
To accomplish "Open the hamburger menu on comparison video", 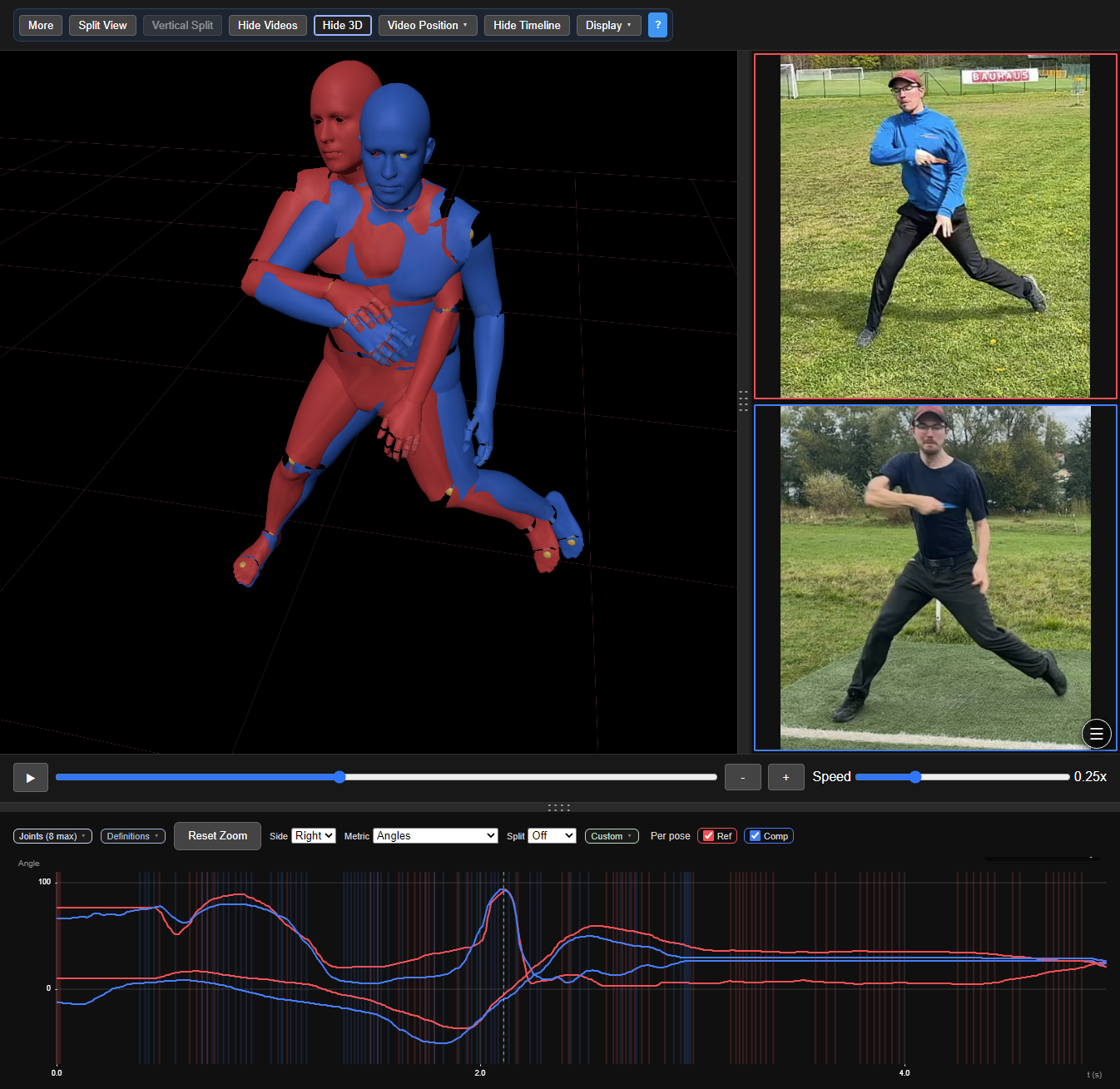I will pos(1096,733).
